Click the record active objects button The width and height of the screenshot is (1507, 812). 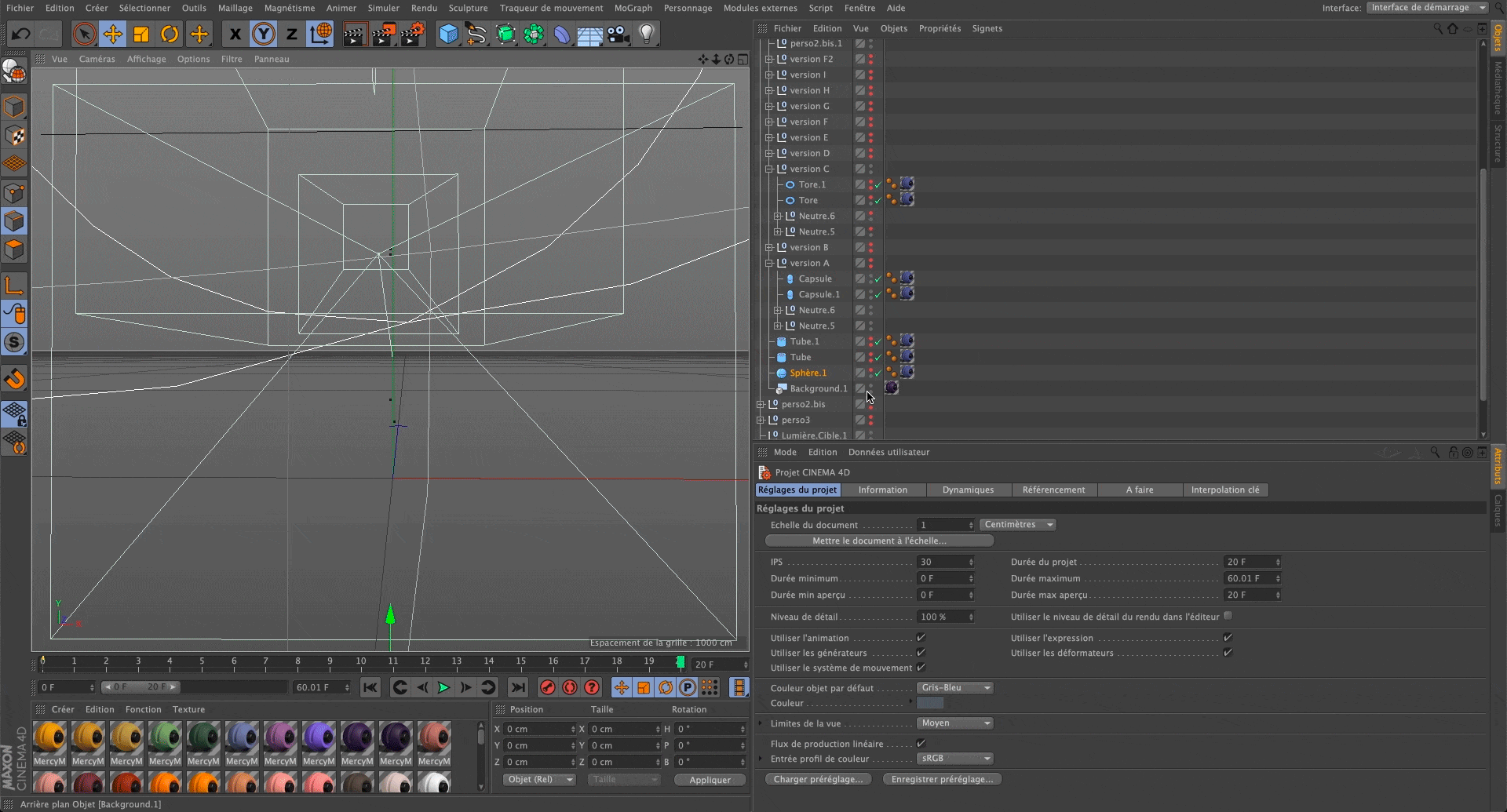[548, 687]
